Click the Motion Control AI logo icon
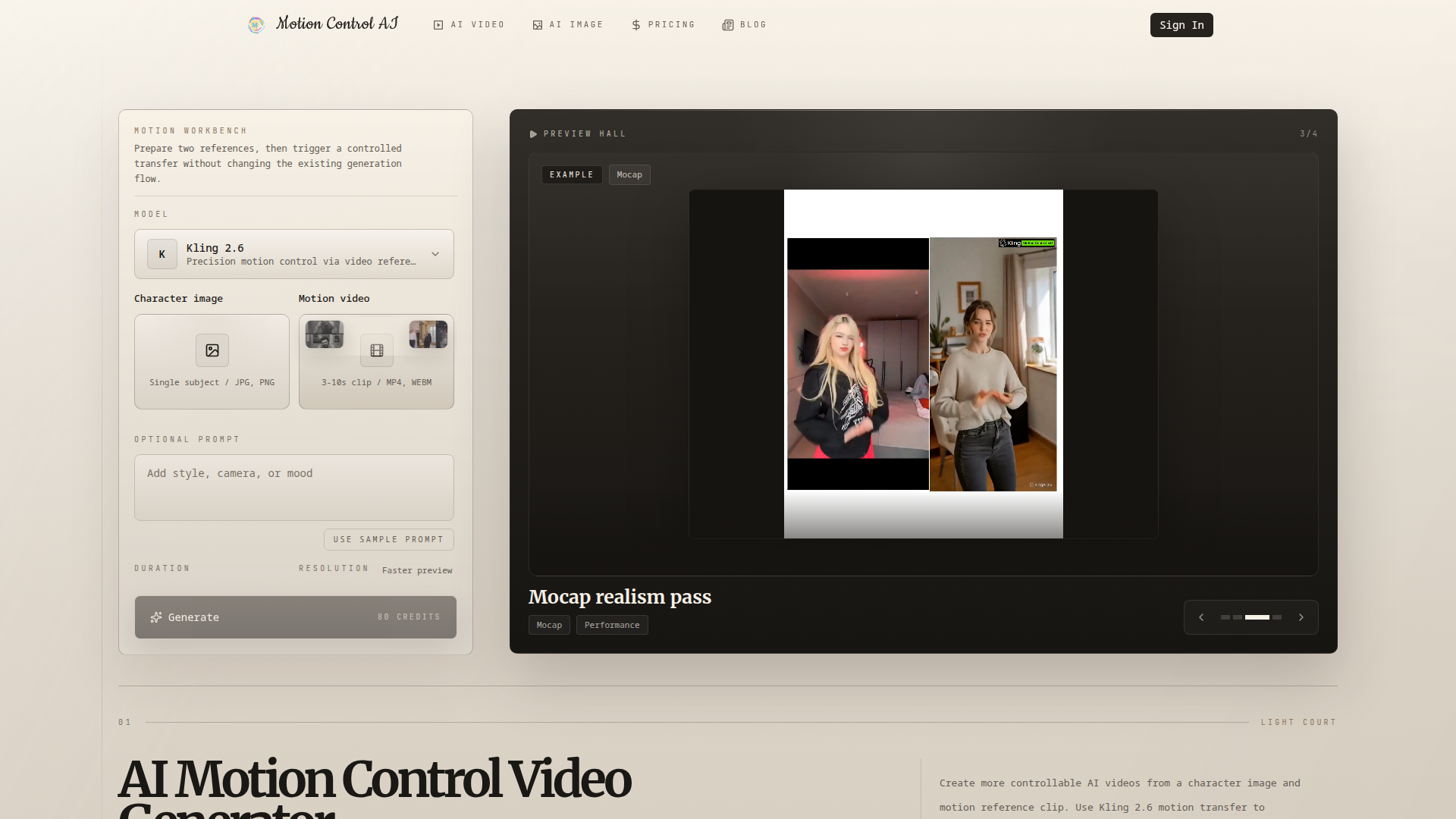This screenshot has height=819, width=1456. tap(256, 25)
